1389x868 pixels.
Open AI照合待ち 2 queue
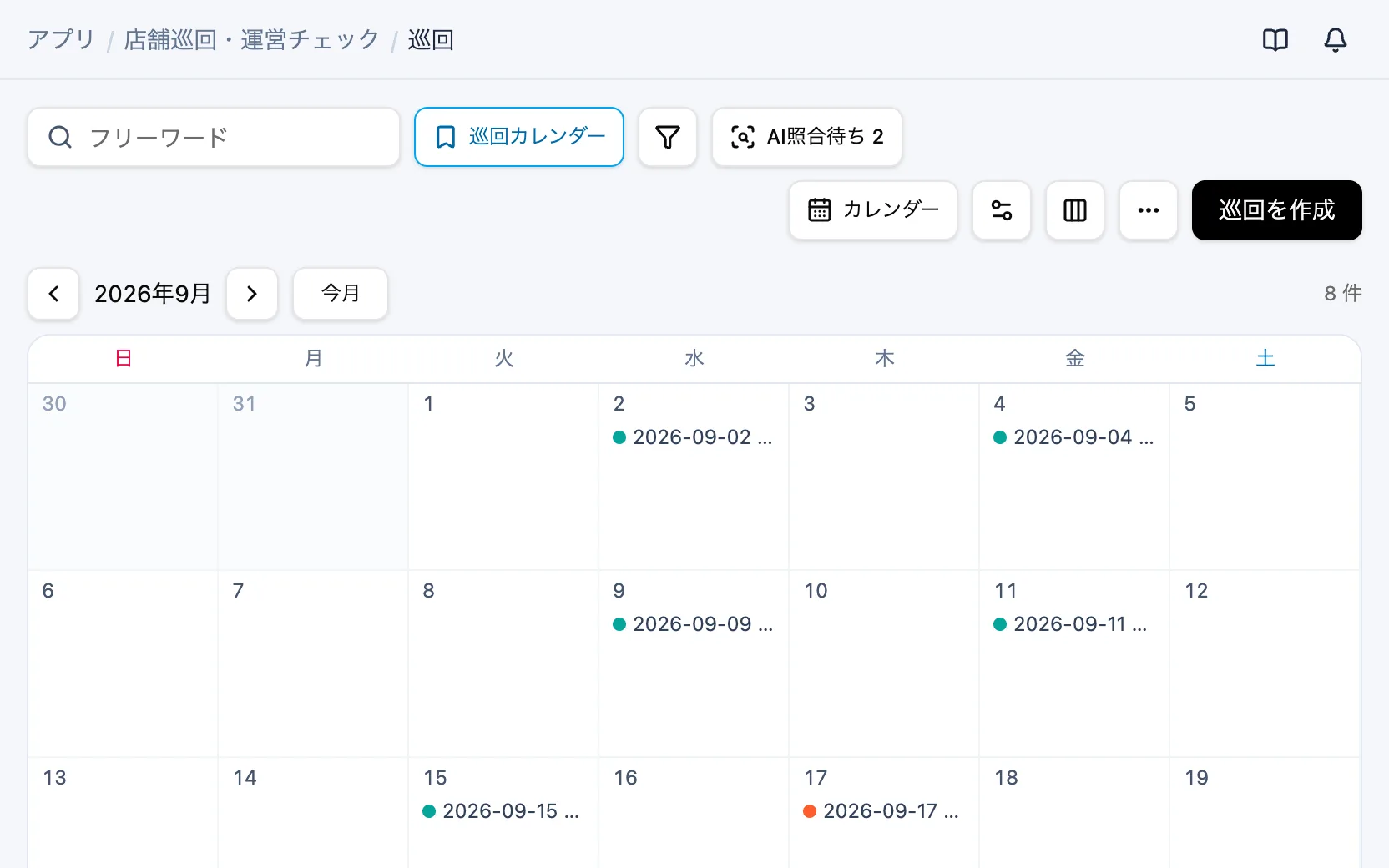[x=806, y=137]
